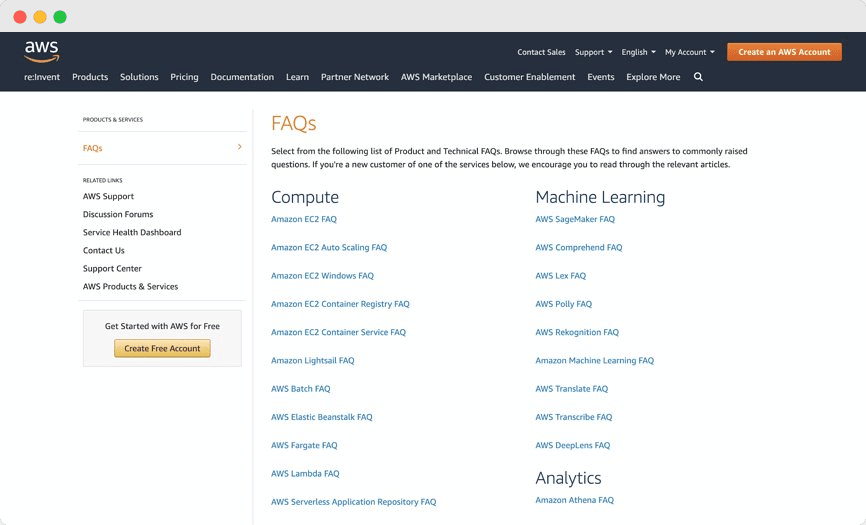Open Explore More menu
The height and width of the screenshot is (525, 866).
pos(653,77)
